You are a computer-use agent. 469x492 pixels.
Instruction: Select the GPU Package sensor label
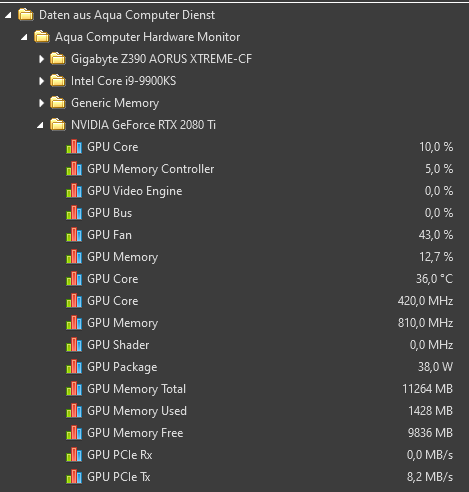pos(122,367)
